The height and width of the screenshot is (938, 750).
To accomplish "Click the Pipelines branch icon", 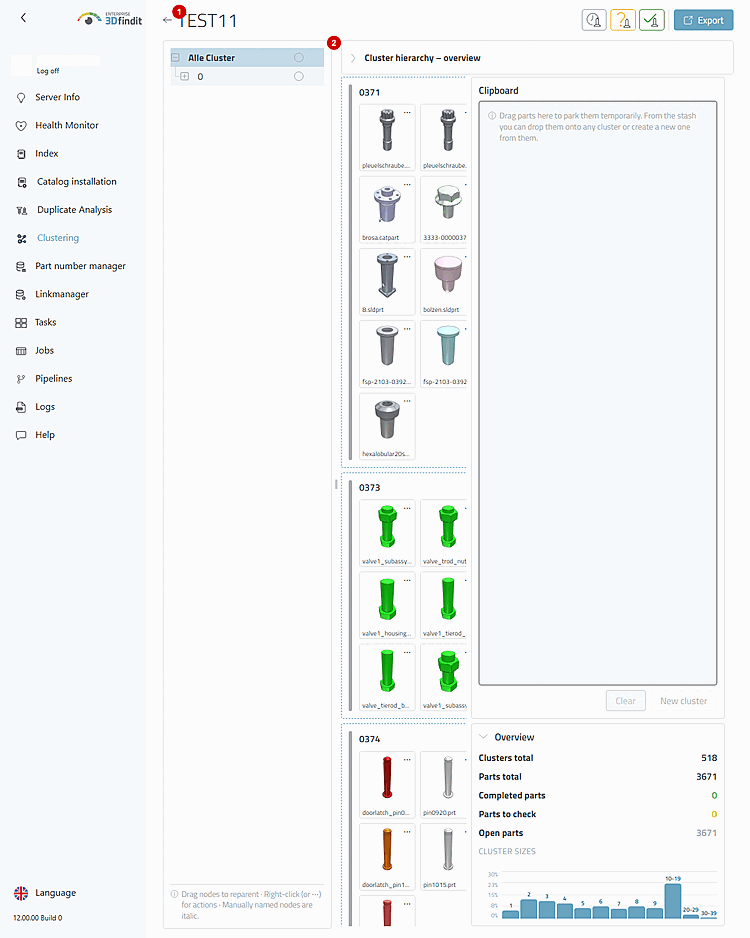I will tap(21, 379).
